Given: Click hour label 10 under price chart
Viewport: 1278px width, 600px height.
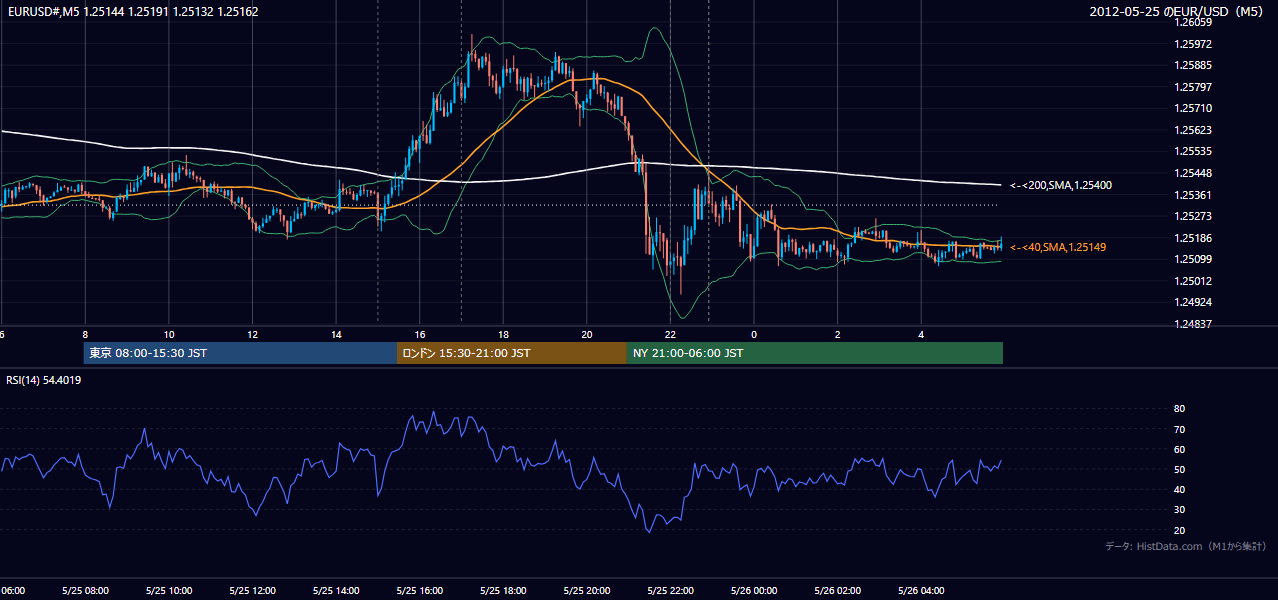Looking at the screenshot, I should (x=169, y=334).
